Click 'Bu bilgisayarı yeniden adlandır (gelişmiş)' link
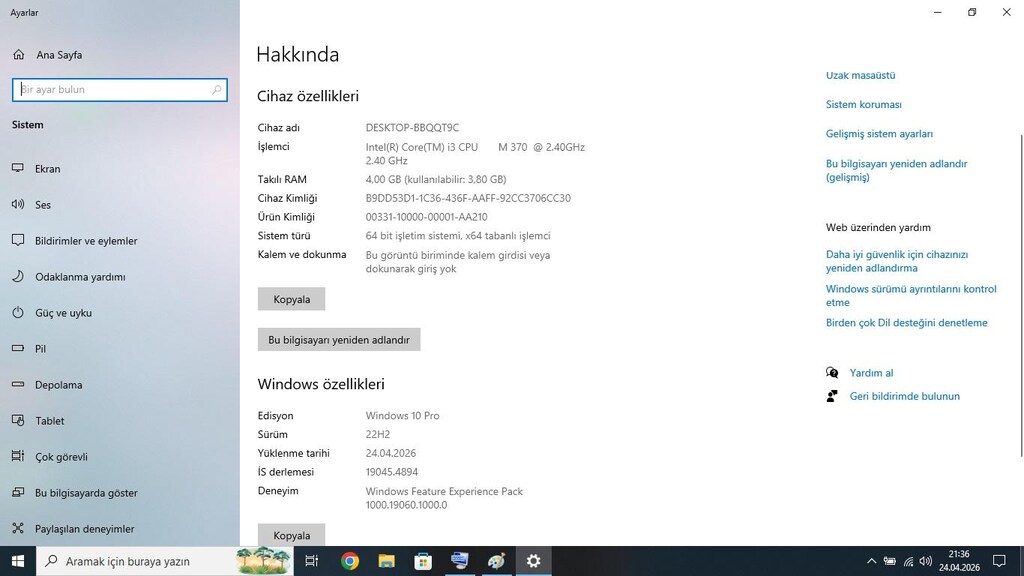Image resolution: width=1024 pixels, height=576 pixels. click(896, 170)
